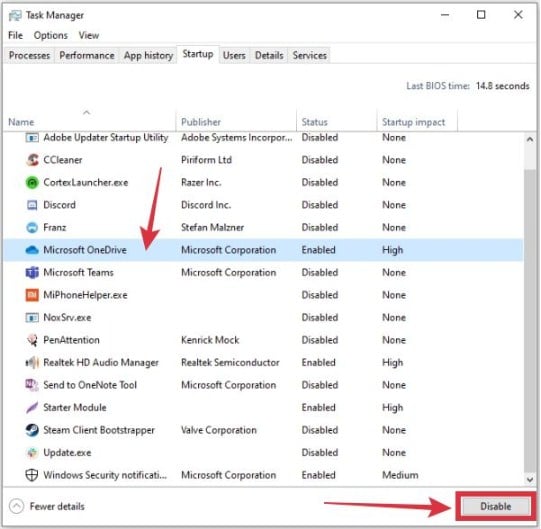Open the Options menu
This screenshot has height=529, width=541.
[x=51, y=35]
